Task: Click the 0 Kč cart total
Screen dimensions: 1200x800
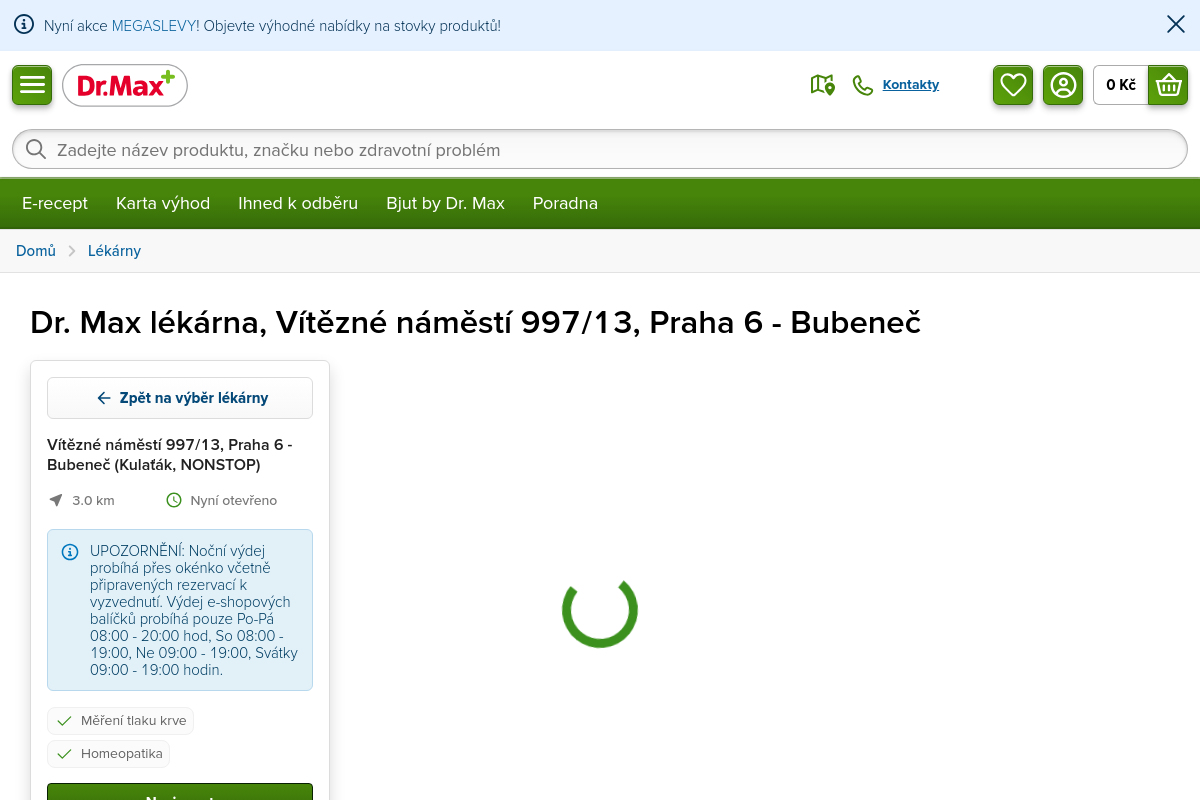Action: pyautogui.click(x=1121, y=85)
